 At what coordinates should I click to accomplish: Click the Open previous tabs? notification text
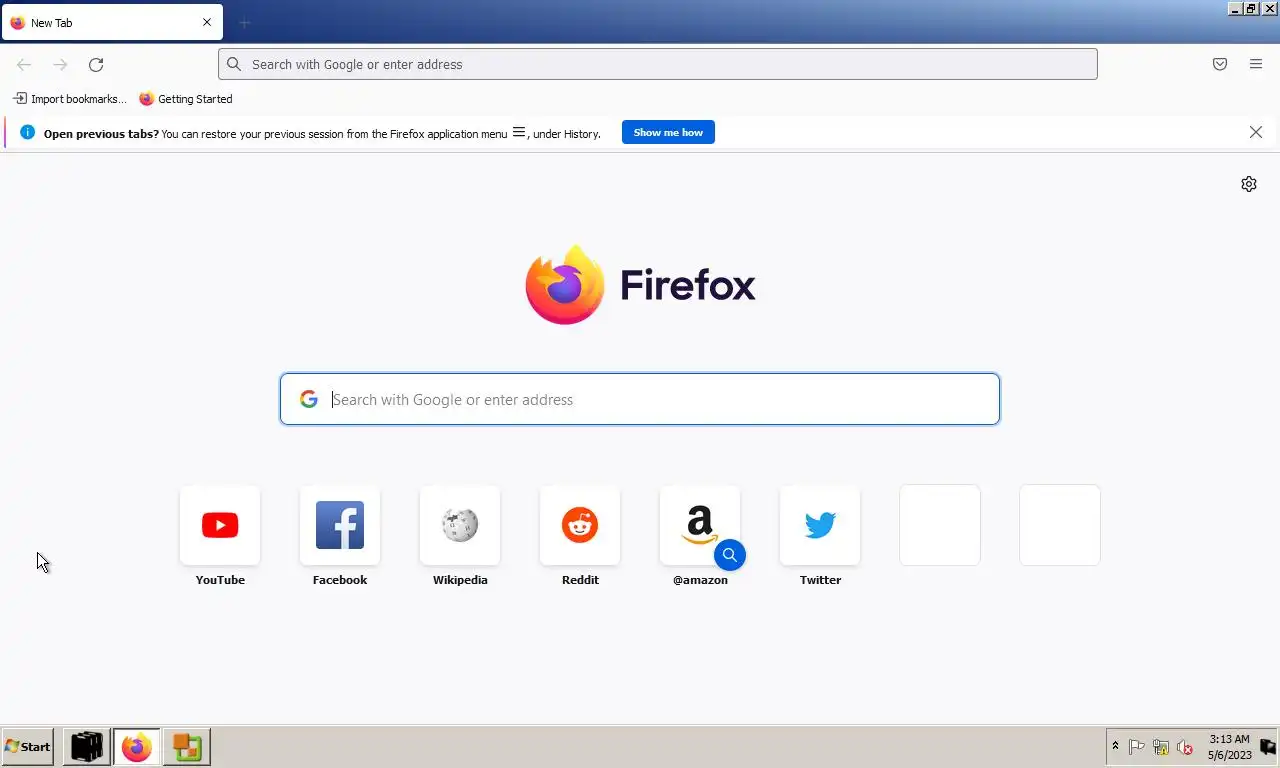pos(101,133)
